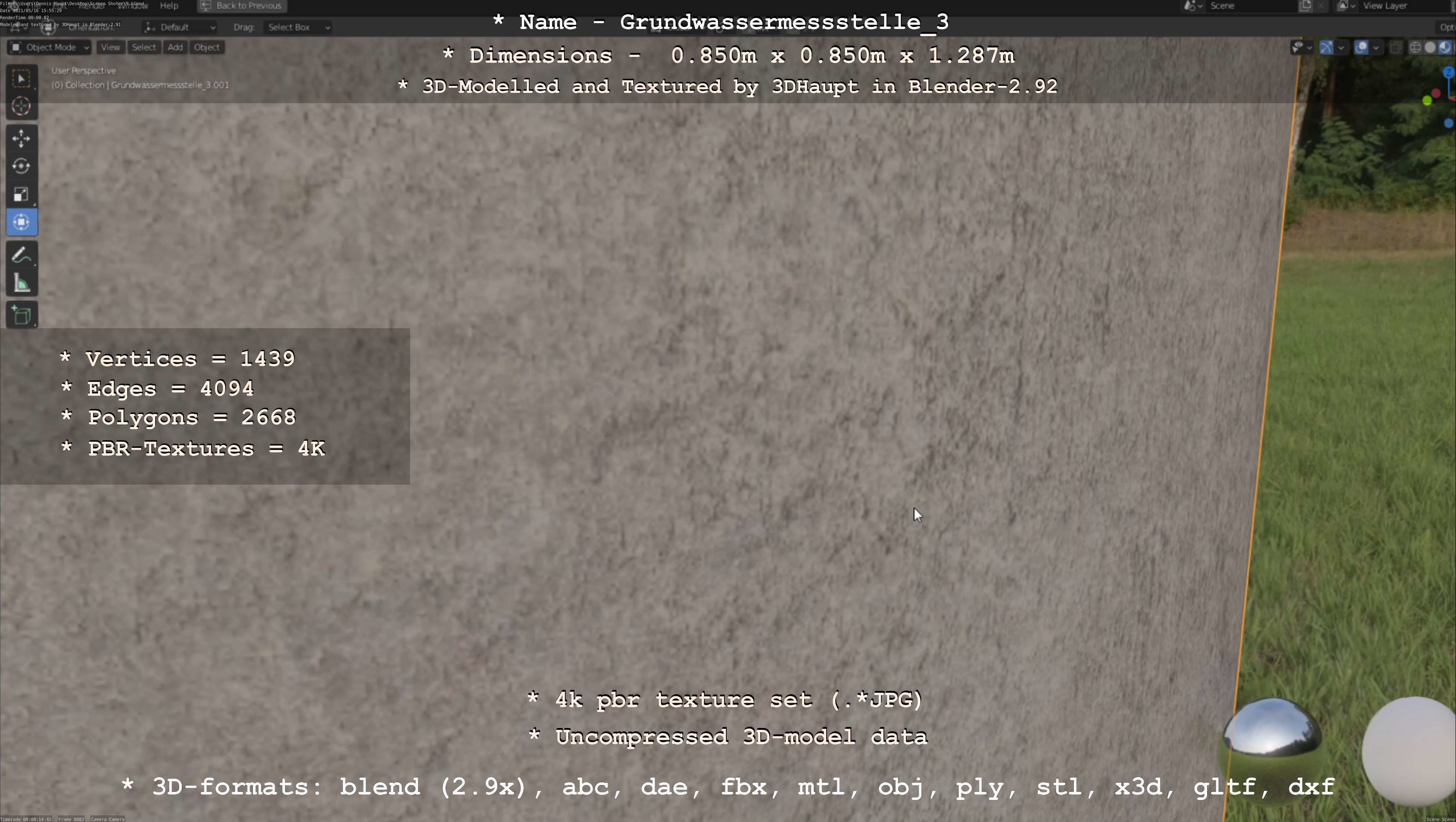Toggle viewport gizmos display

[1326, 47]
